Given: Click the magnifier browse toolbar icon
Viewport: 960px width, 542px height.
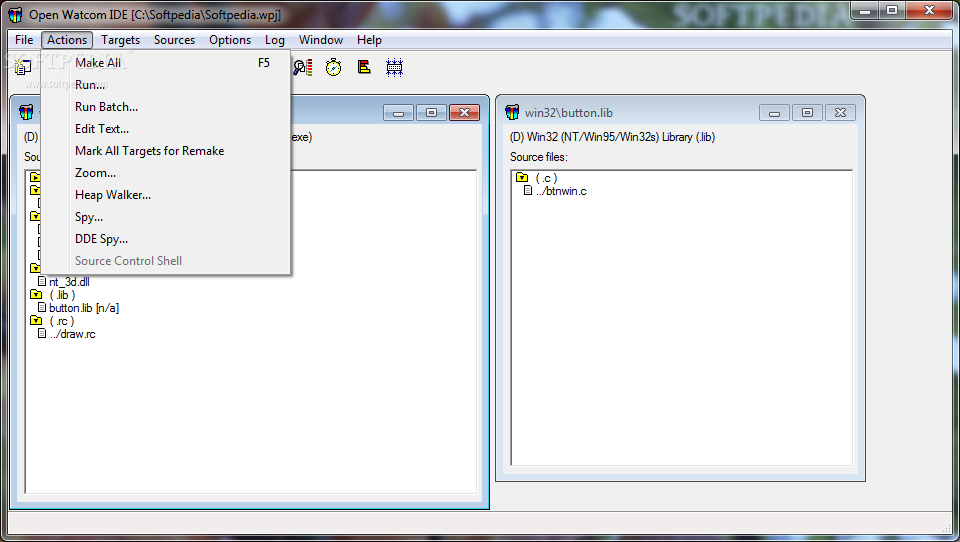Looking at the screenshot, I should point(302,67).
